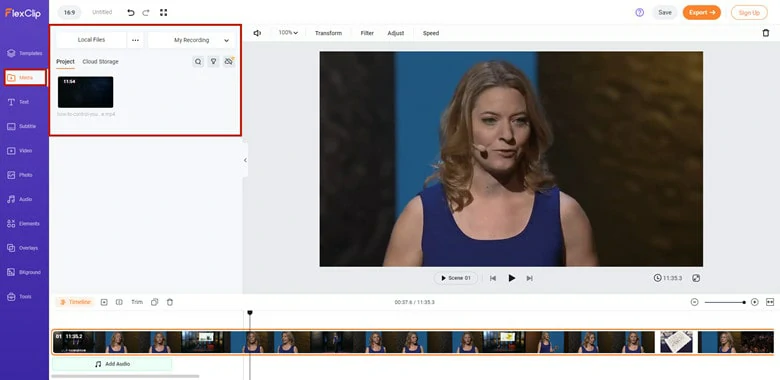
Task: Select the 11:54 video thumbnail in Project
Action: pyautogui.click(x=86, y=92)
